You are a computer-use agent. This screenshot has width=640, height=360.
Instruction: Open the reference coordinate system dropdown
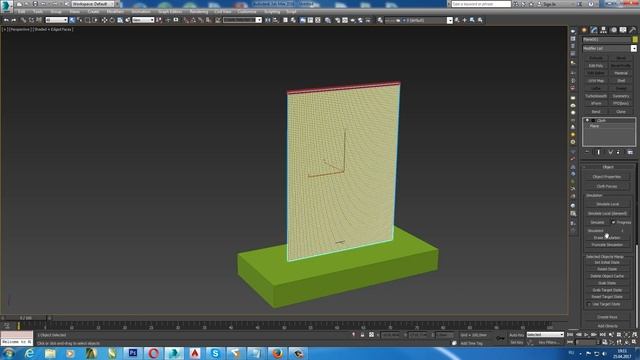pyautogui.click(x=143, y=20)
